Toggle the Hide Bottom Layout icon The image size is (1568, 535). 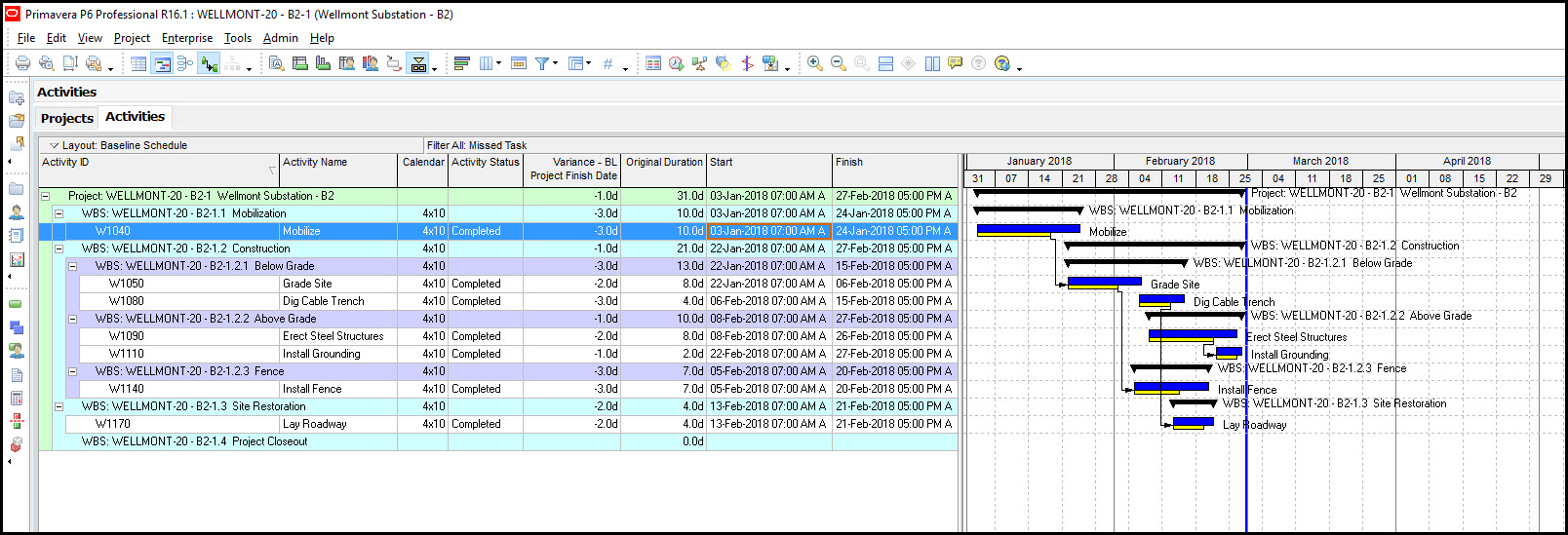tap(418, 63)
